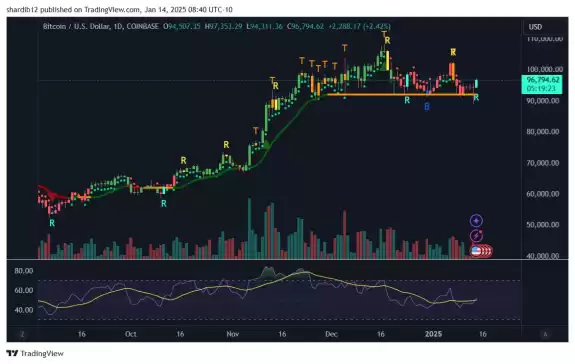Select the orange horizontal support line
575x364 pixels.
coord(400,95)
